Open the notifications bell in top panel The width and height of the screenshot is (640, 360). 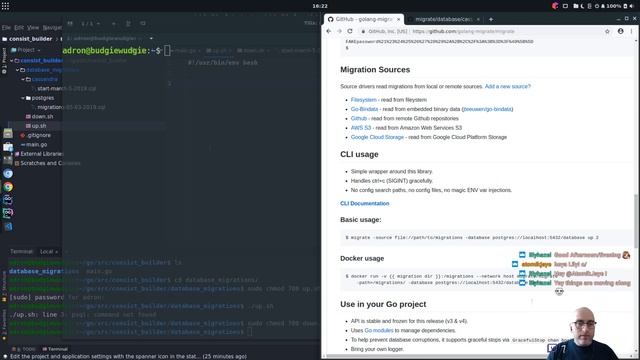coord(603,6)
